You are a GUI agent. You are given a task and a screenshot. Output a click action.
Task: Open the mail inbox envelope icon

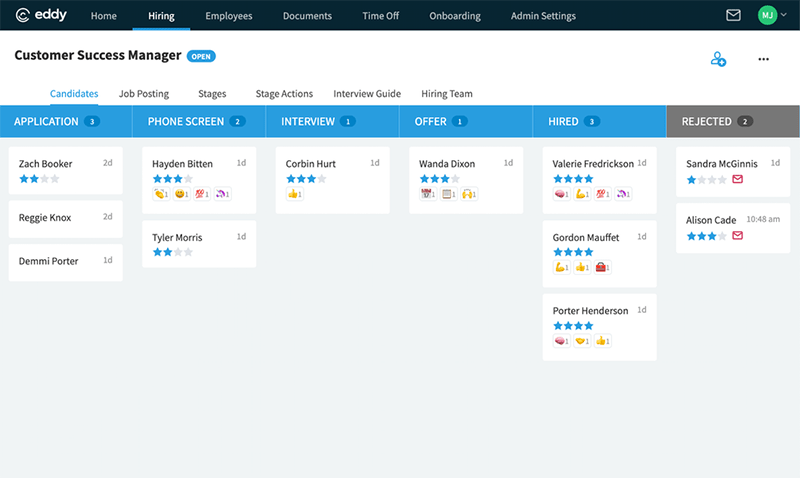(733, 16)
